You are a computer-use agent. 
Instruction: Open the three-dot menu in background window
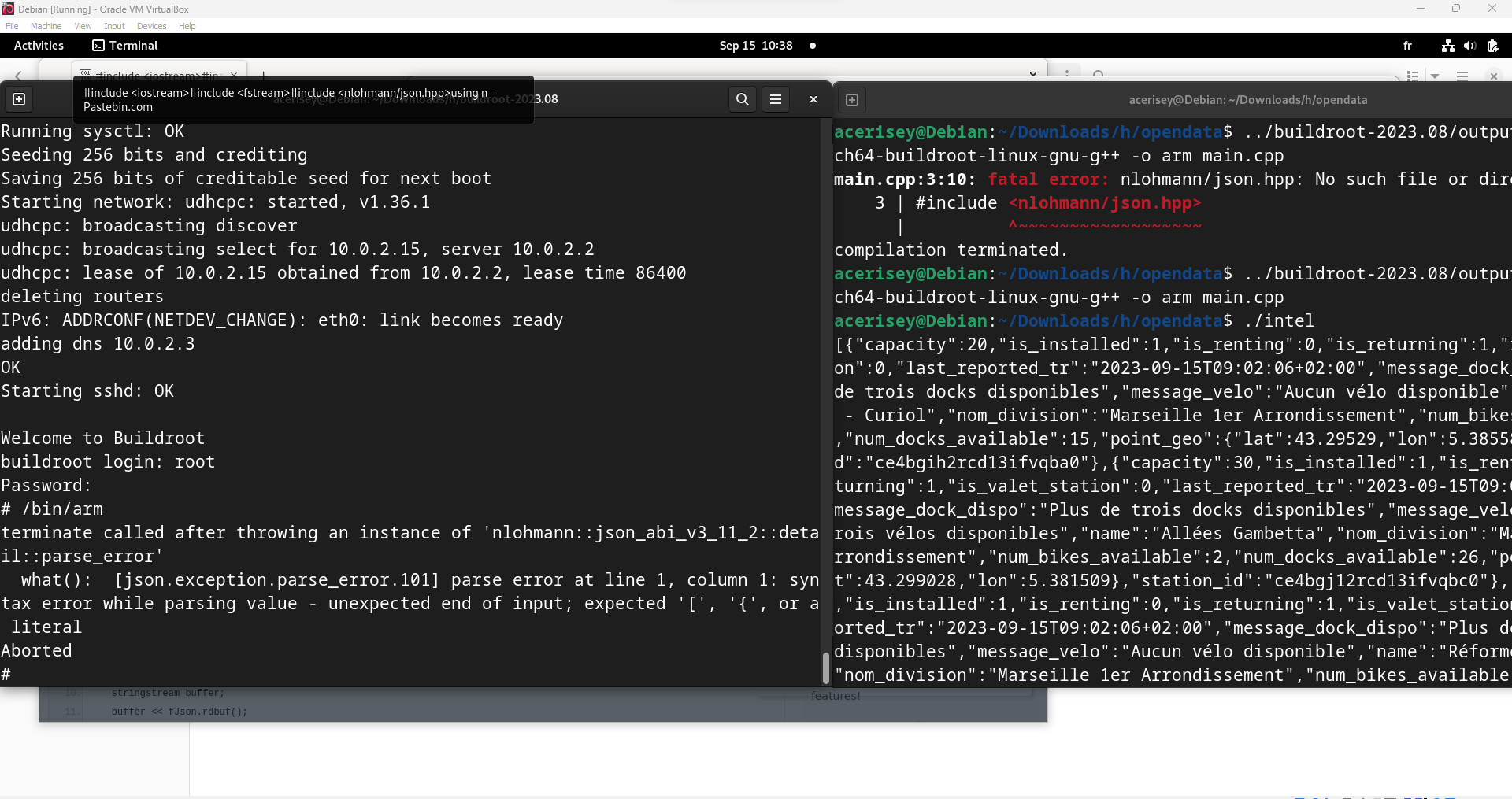[1067, 74]
